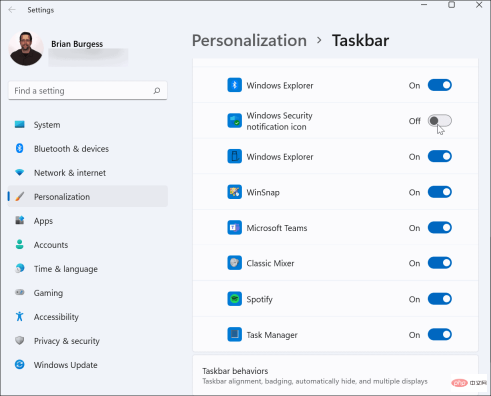Image resolution: width=491 pixels, height=396 pixels.
Task: Click the Personalization breadcrumb link
Action: (x=249, y=41)
